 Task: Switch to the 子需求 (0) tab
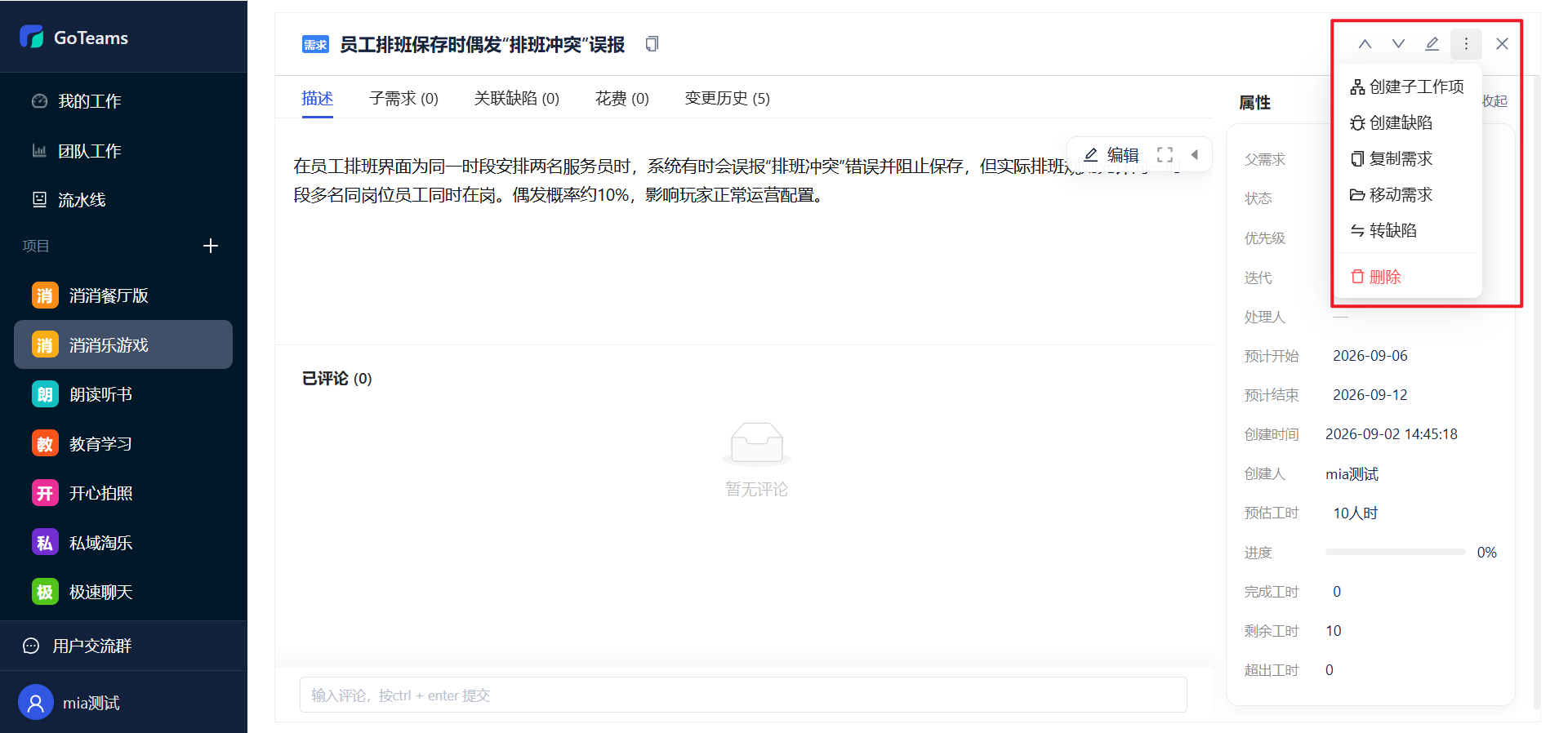click(x=403, y=99)
